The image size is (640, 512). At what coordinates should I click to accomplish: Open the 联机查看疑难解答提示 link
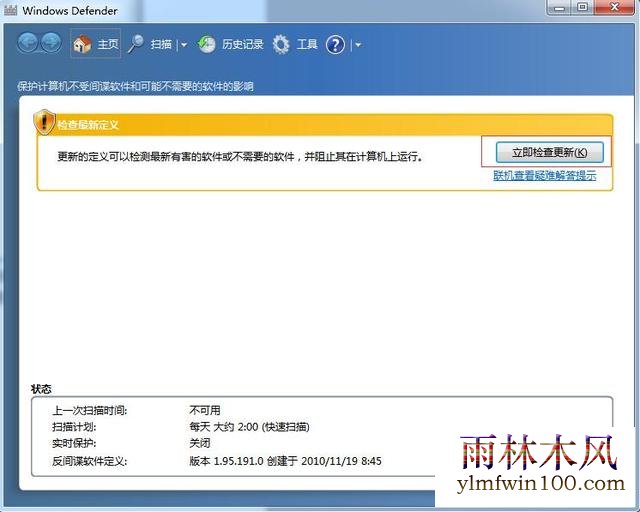(545, 176)
